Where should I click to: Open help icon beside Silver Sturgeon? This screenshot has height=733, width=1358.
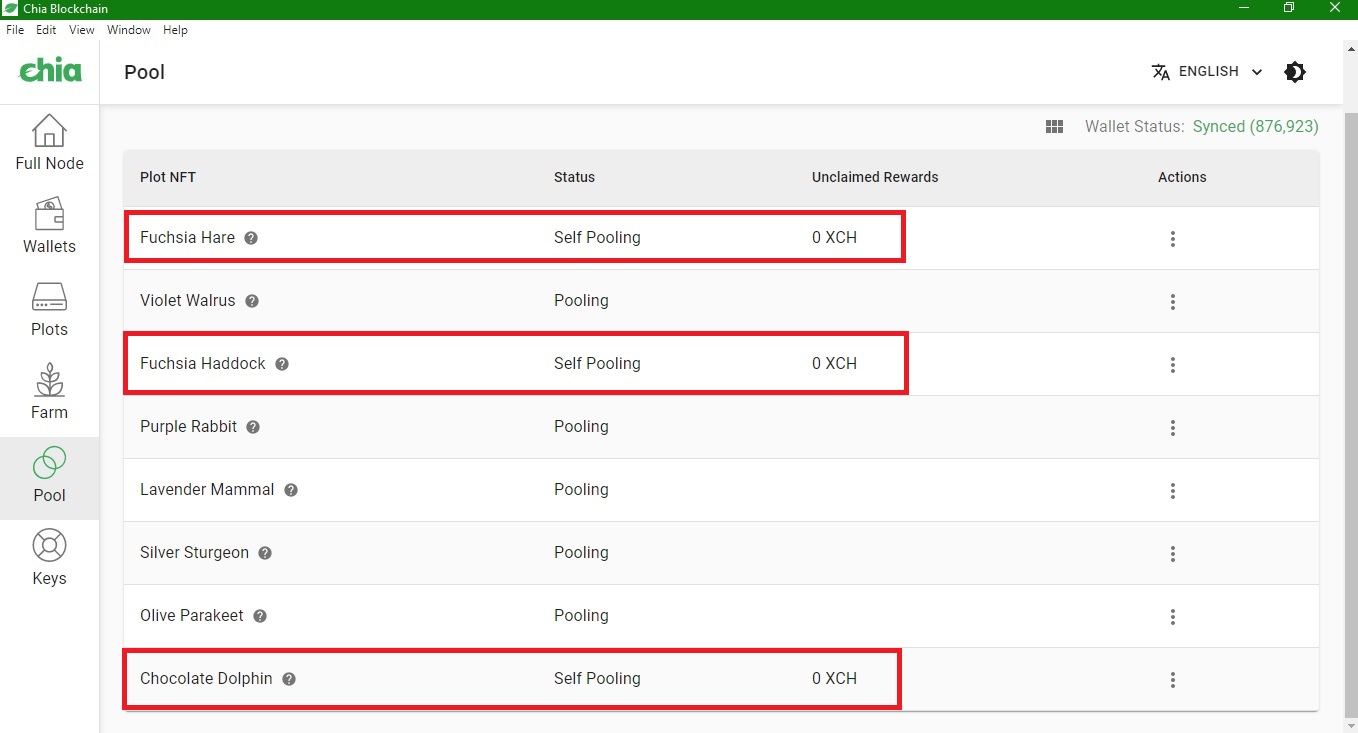[265, 553]
